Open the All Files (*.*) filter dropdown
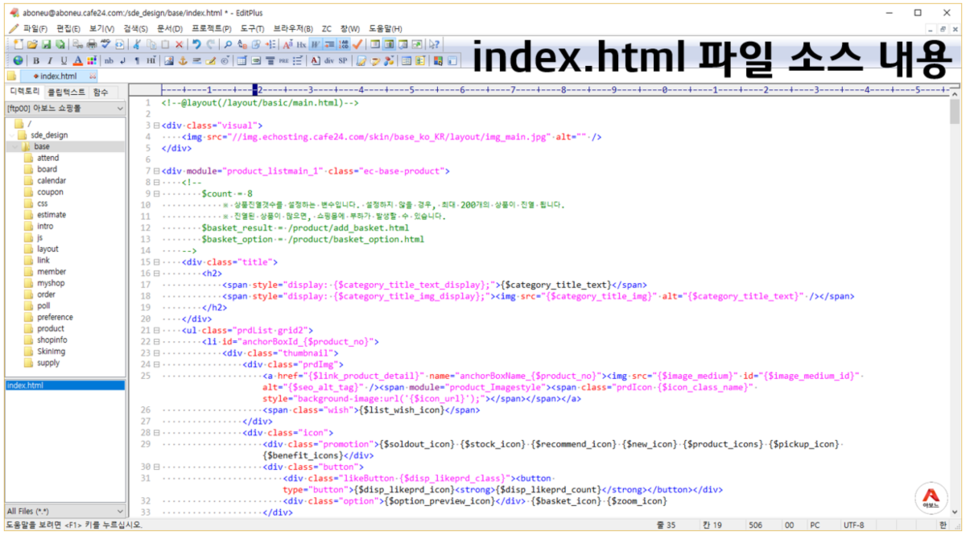 pyautogui.click(x=65, y=511)
